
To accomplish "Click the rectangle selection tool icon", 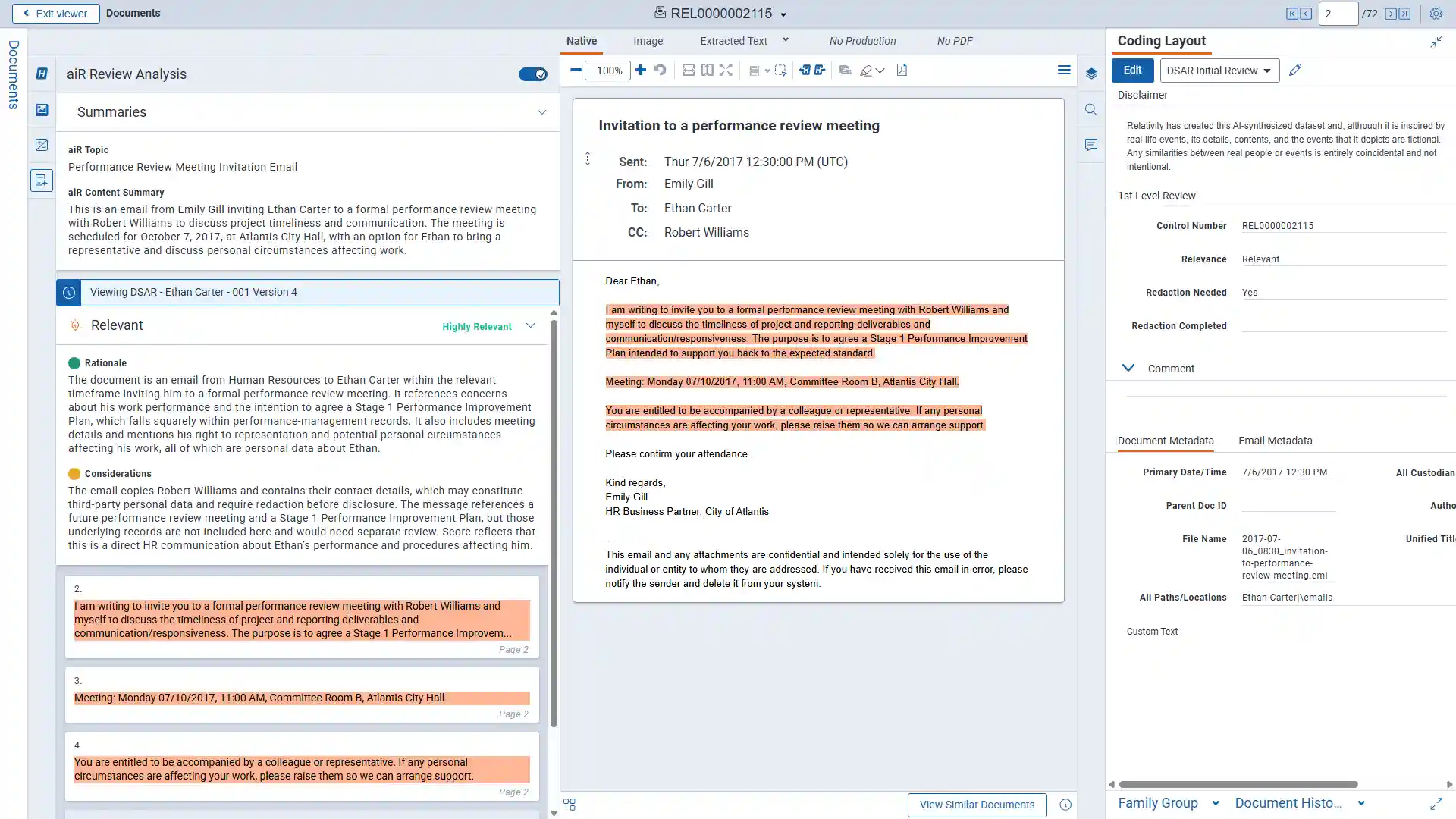I will tap(780, 71).
